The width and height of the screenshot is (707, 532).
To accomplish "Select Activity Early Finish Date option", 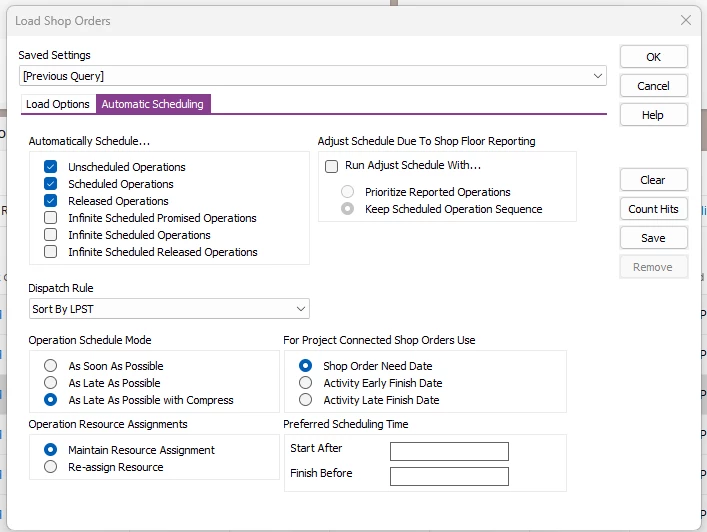I will (x=306, y=383).
